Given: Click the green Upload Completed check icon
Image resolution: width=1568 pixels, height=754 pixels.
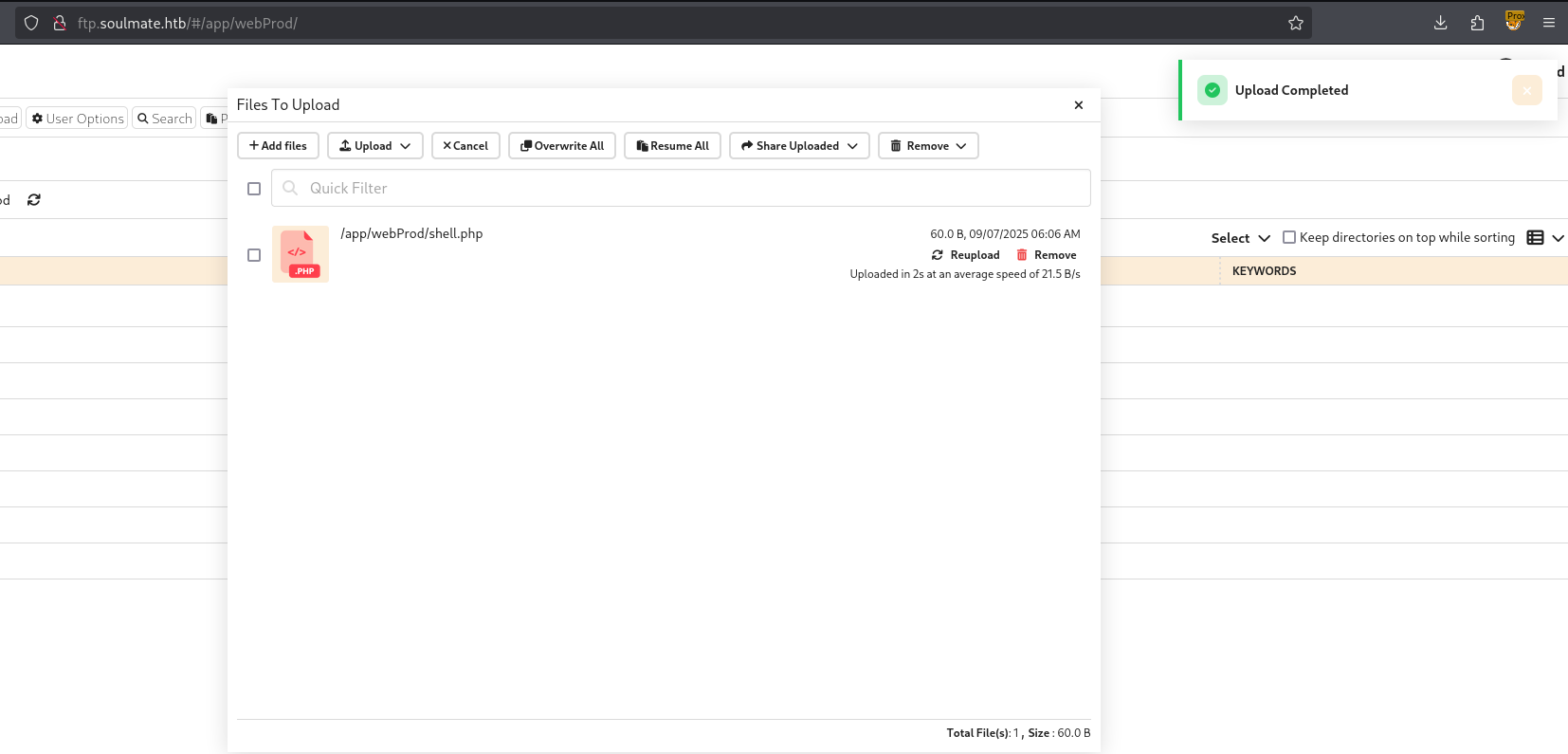Looking at the screenshot, I should (x=1212, y=90).
